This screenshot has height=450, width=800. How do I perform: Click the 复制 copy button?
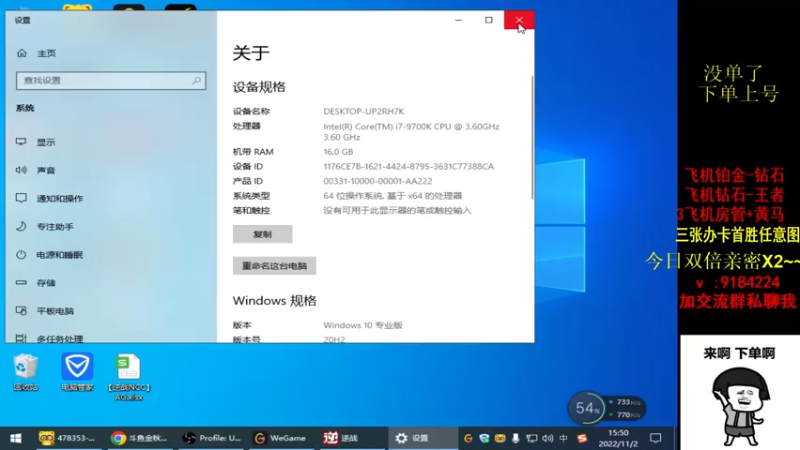coord(262,234)
